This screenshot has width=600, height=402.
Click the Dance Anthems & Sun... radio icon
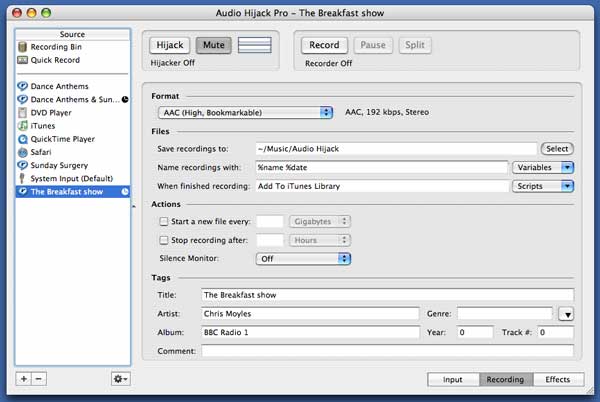coord(23,99)
